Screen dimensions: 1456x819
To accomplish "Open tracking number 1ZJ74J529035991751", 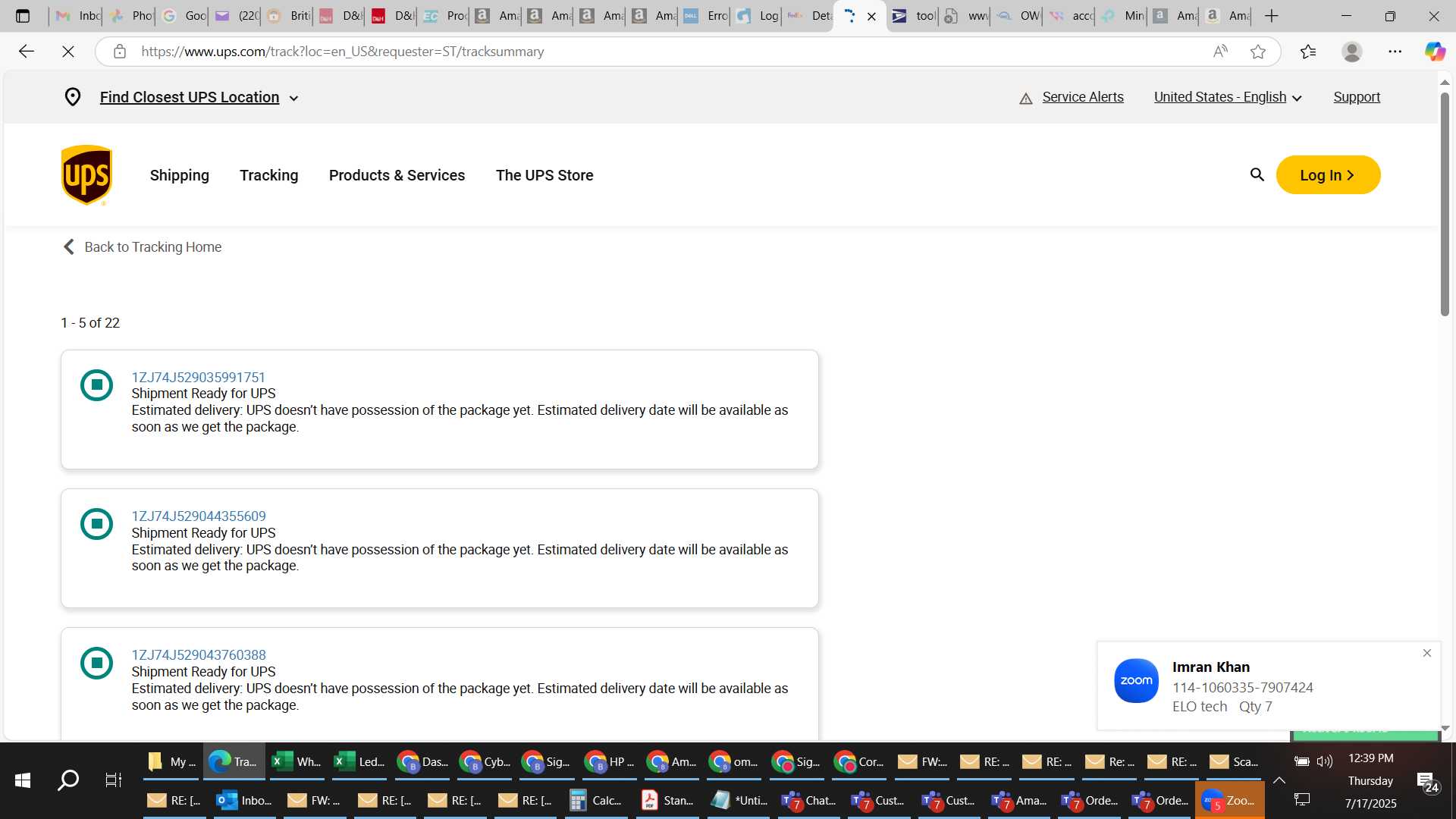I will 199,377.
